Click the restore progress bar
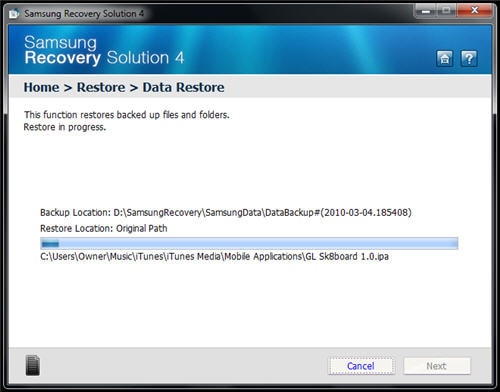 [249, 244]
